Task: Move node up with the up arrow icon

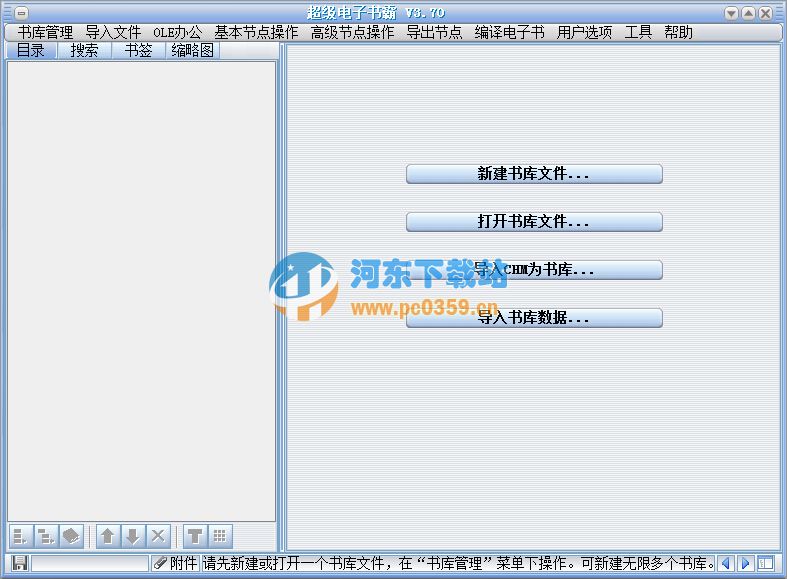Action: tap(108, 536)
